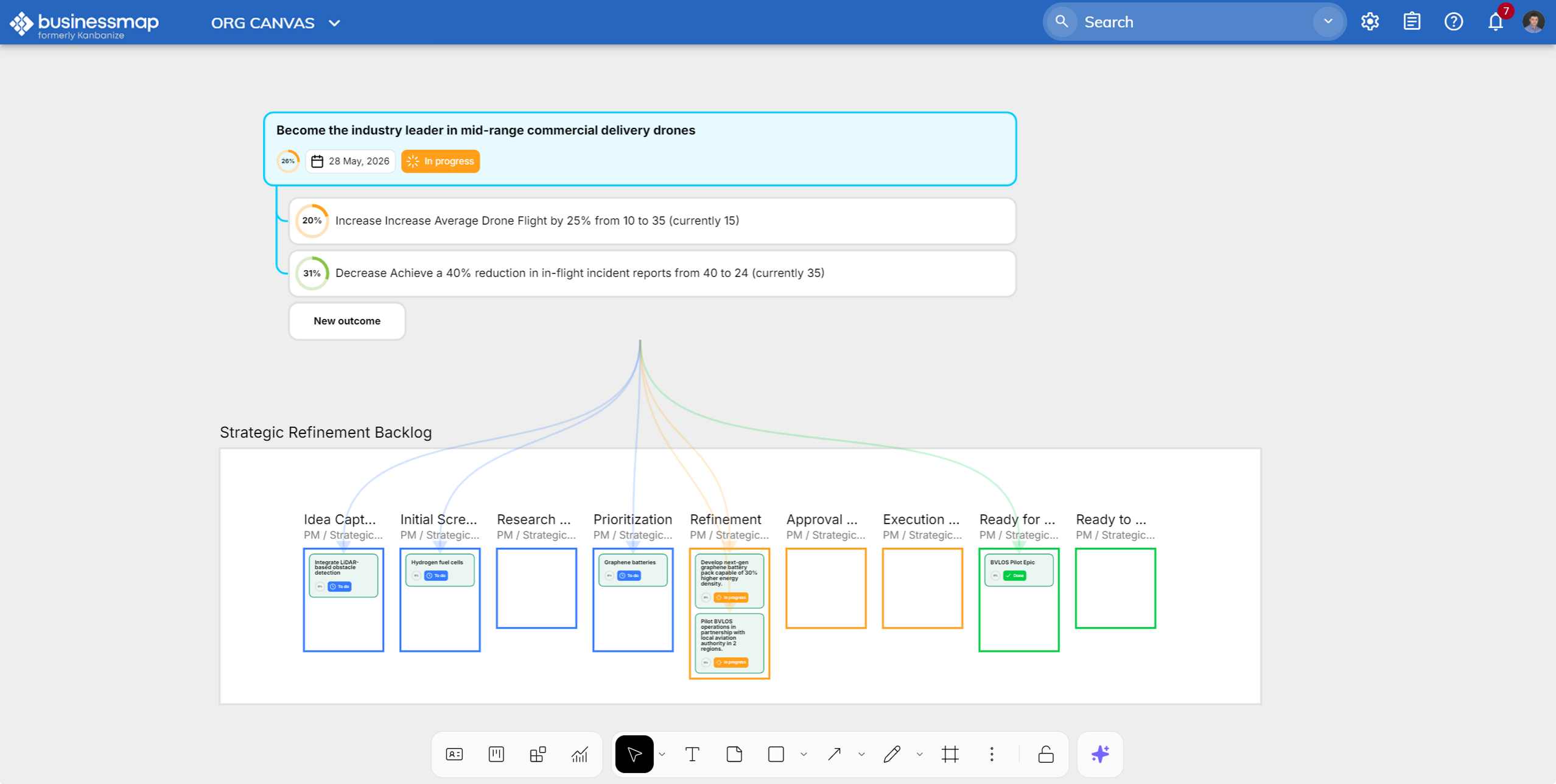The width and height of the screenshot is (1556, 784).
Task: Click the kanban board insert icon
Action: 496,755
